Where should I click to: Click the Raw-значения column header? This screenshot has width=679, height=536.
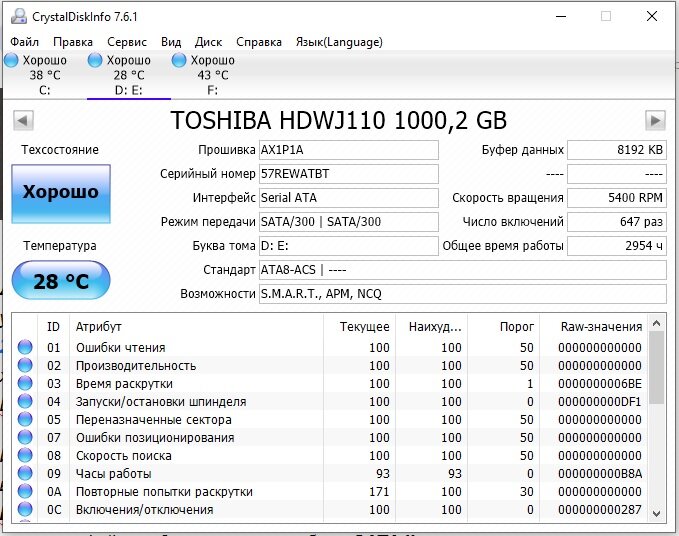pyautogui.click(x=594, y=326)
